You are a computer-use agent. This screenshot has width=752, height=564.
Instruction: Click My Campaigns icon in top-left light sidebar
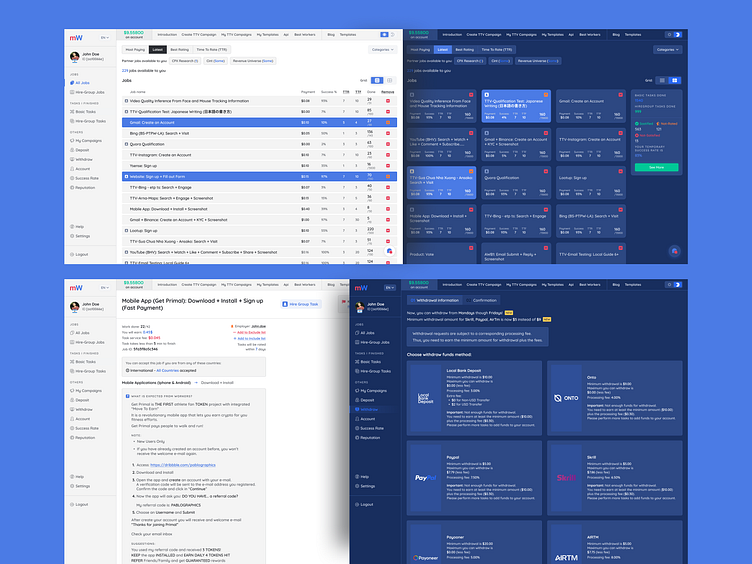click(x=72, y=141)
